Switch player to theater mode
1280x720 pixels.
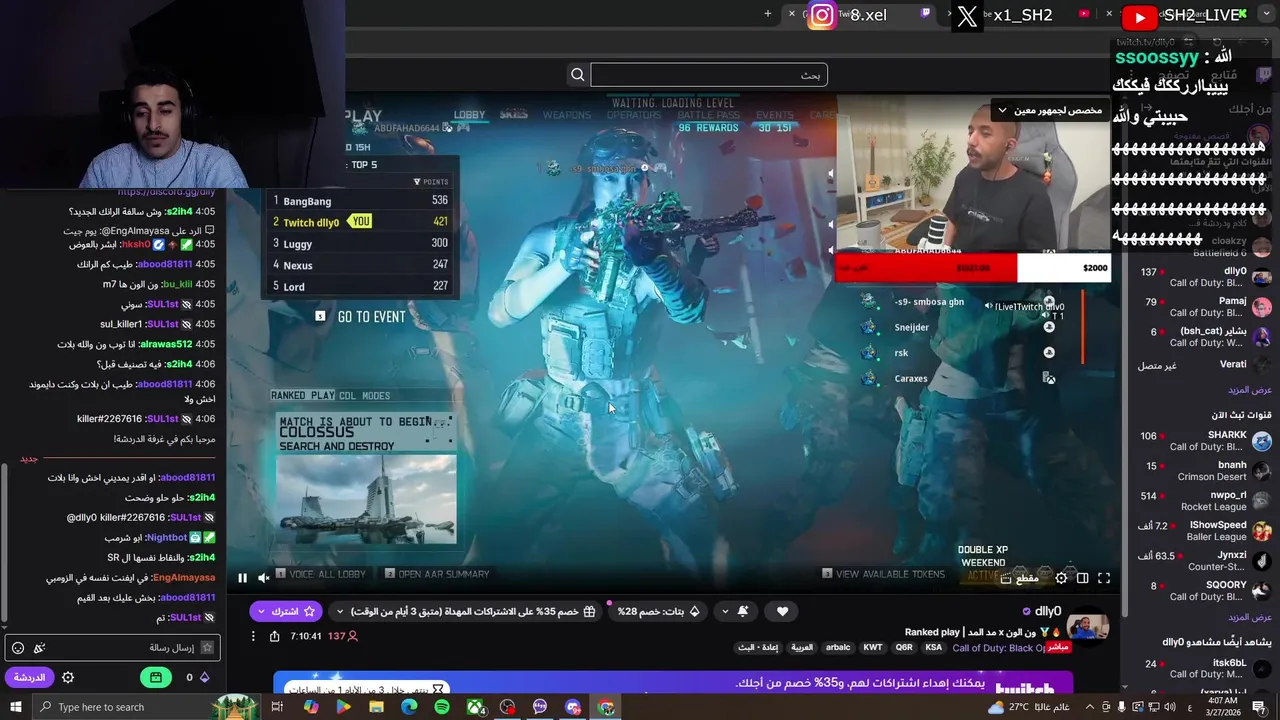tap(1082, 578)
